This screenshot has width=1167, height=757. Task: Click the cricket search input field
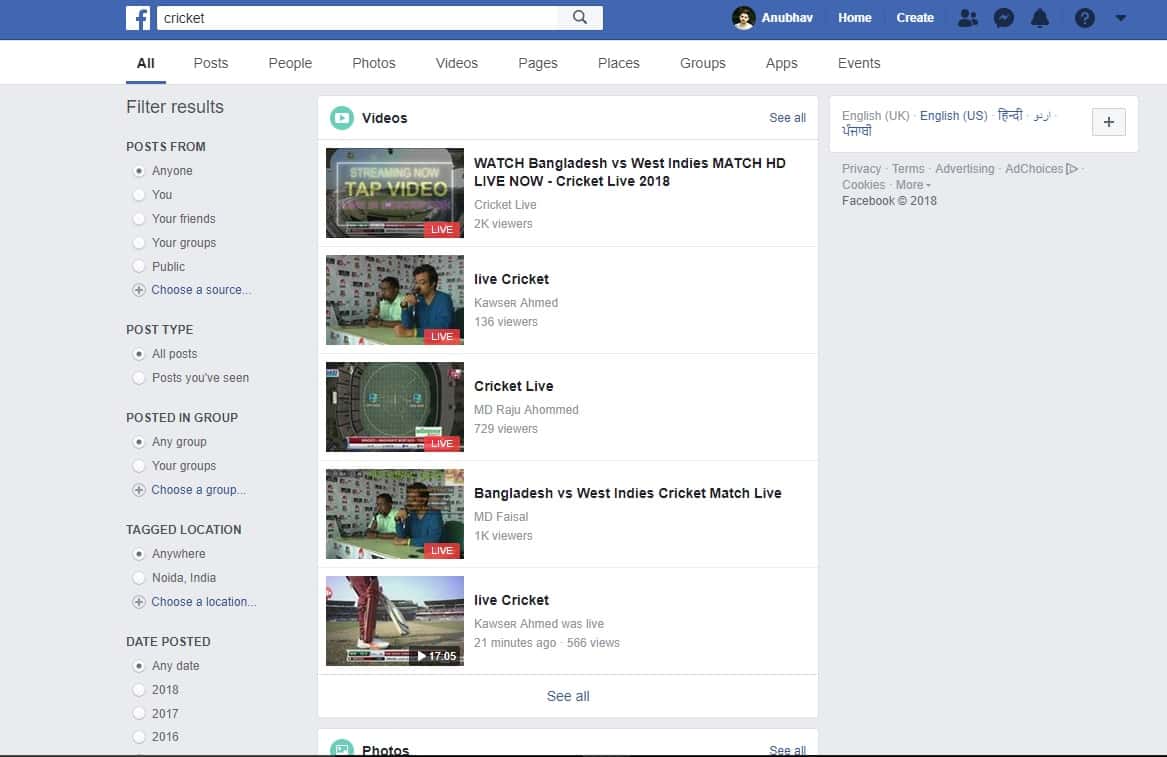coord(357,18)
